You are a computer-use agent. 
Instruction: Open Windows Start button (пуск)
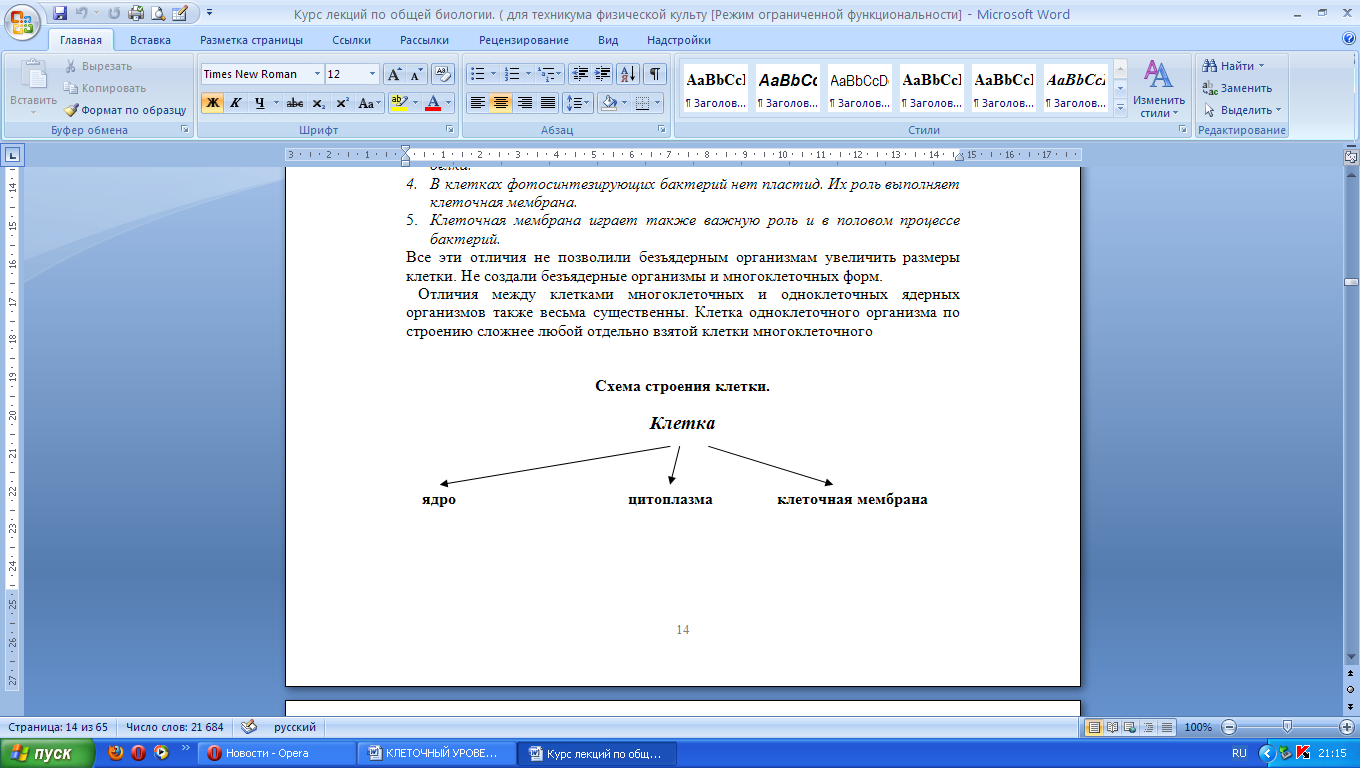pos(49,753)
